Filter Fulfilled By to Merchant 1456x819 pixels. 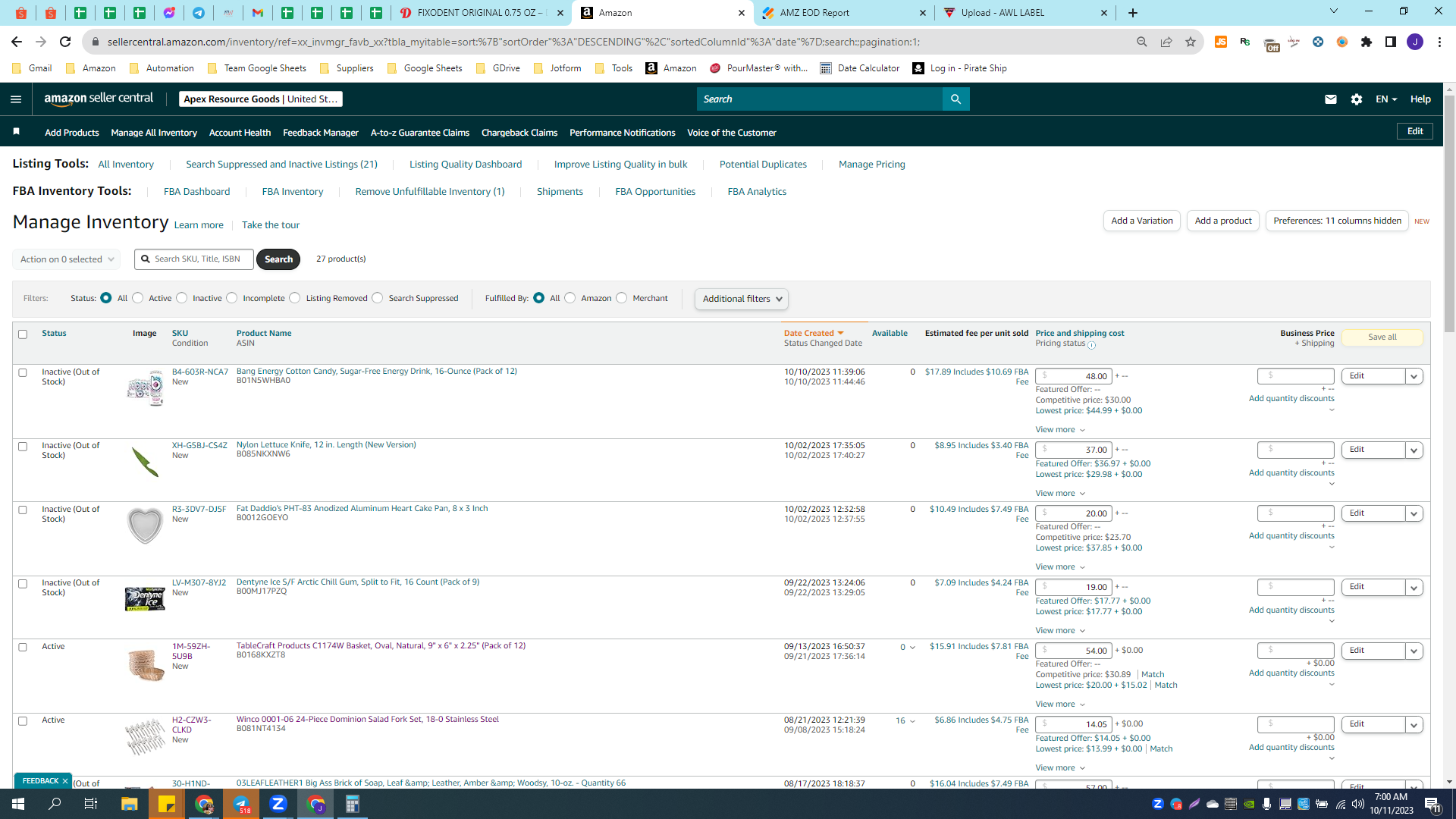click(x=622, y=298)
